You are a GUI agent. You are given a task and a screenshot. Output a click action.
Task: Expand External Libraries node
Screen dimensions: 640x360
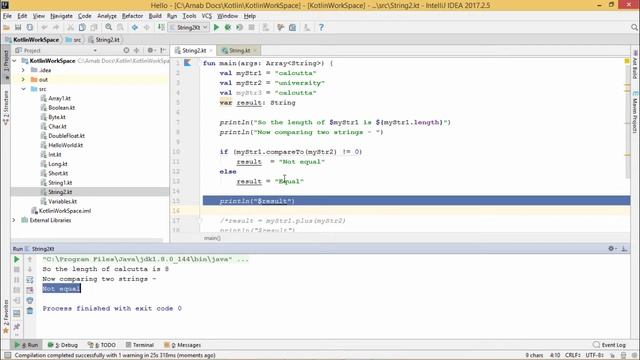click(14, 220)
